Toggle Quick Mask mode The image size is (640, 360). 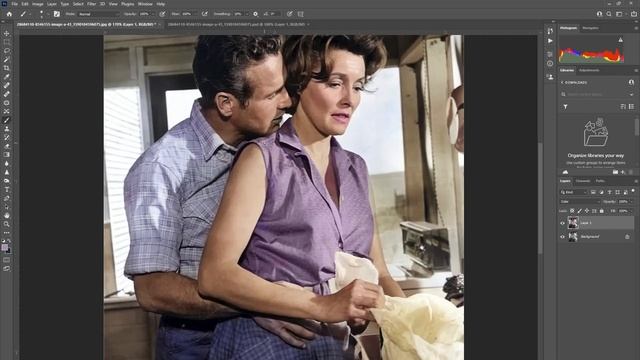click(x=7, y=260)
